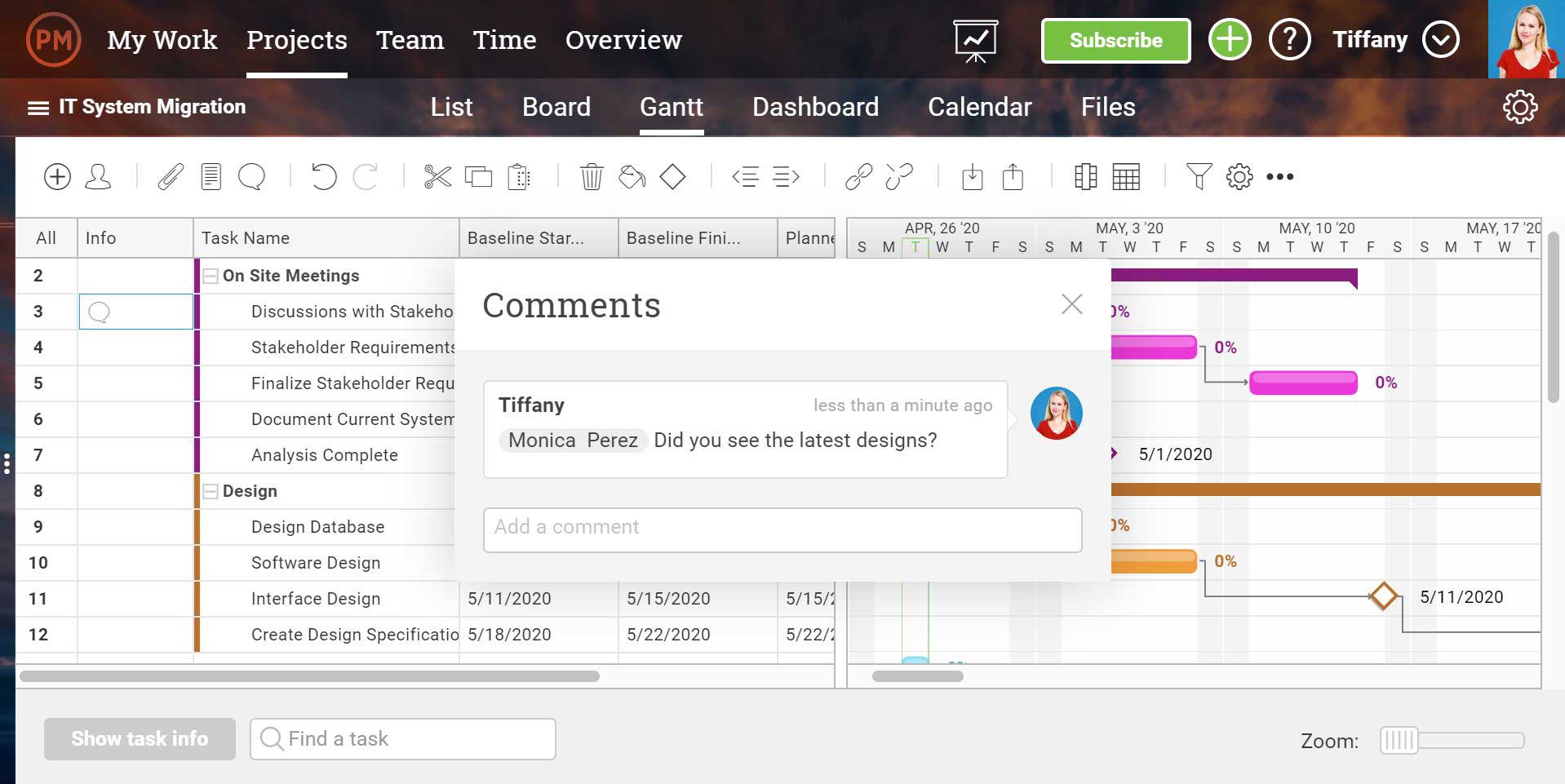Switch to the Files tab
Image resolution: width=1565 pixels, height=784 pixels.
click(1107, 107)
